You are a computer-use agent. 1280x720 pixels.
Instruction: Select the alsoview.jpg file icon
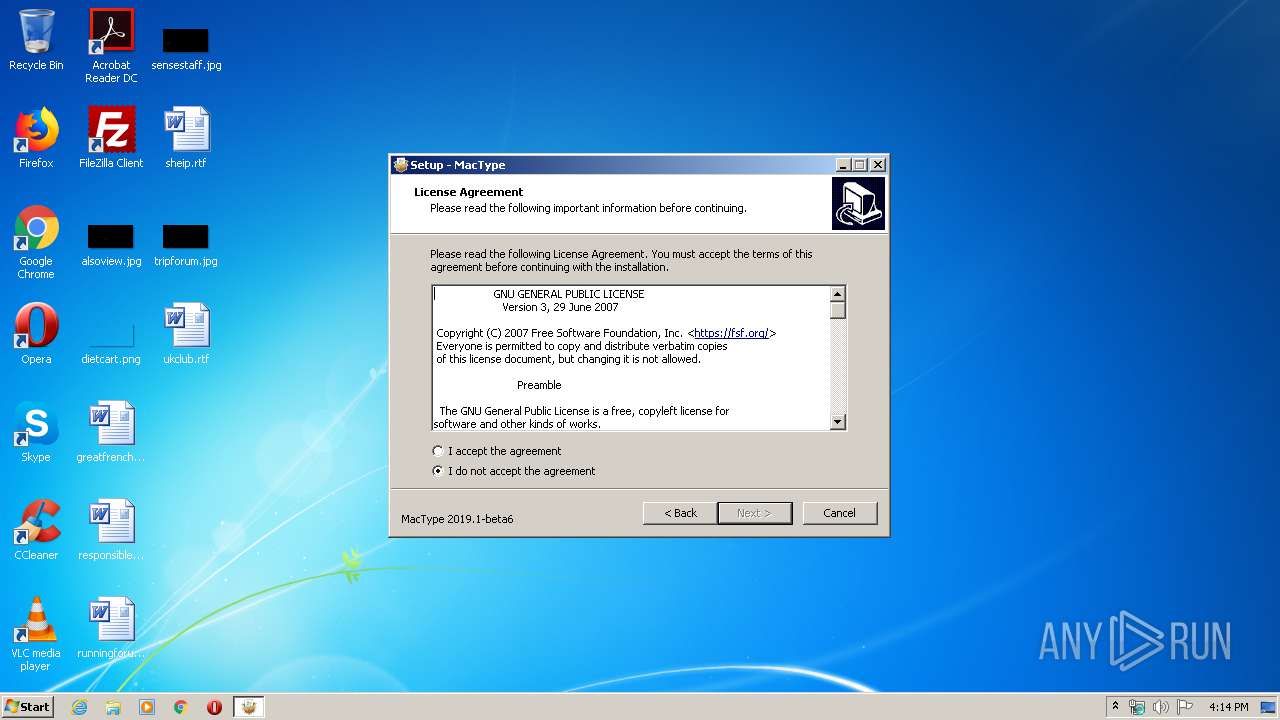(x=111, y=245)
